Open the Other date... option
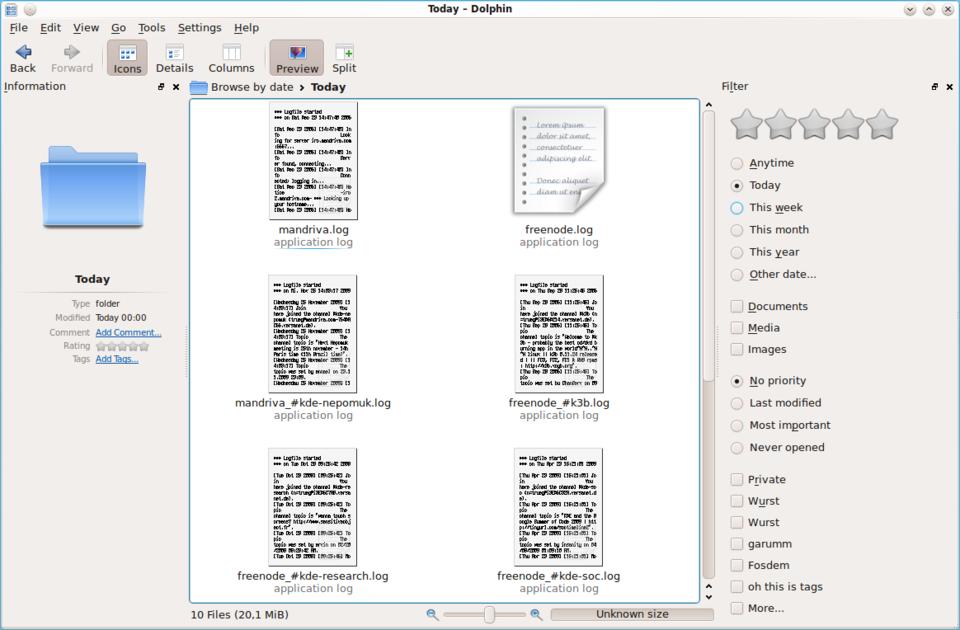The height and width of the screenshot is (630, 960). coord(737,275)
